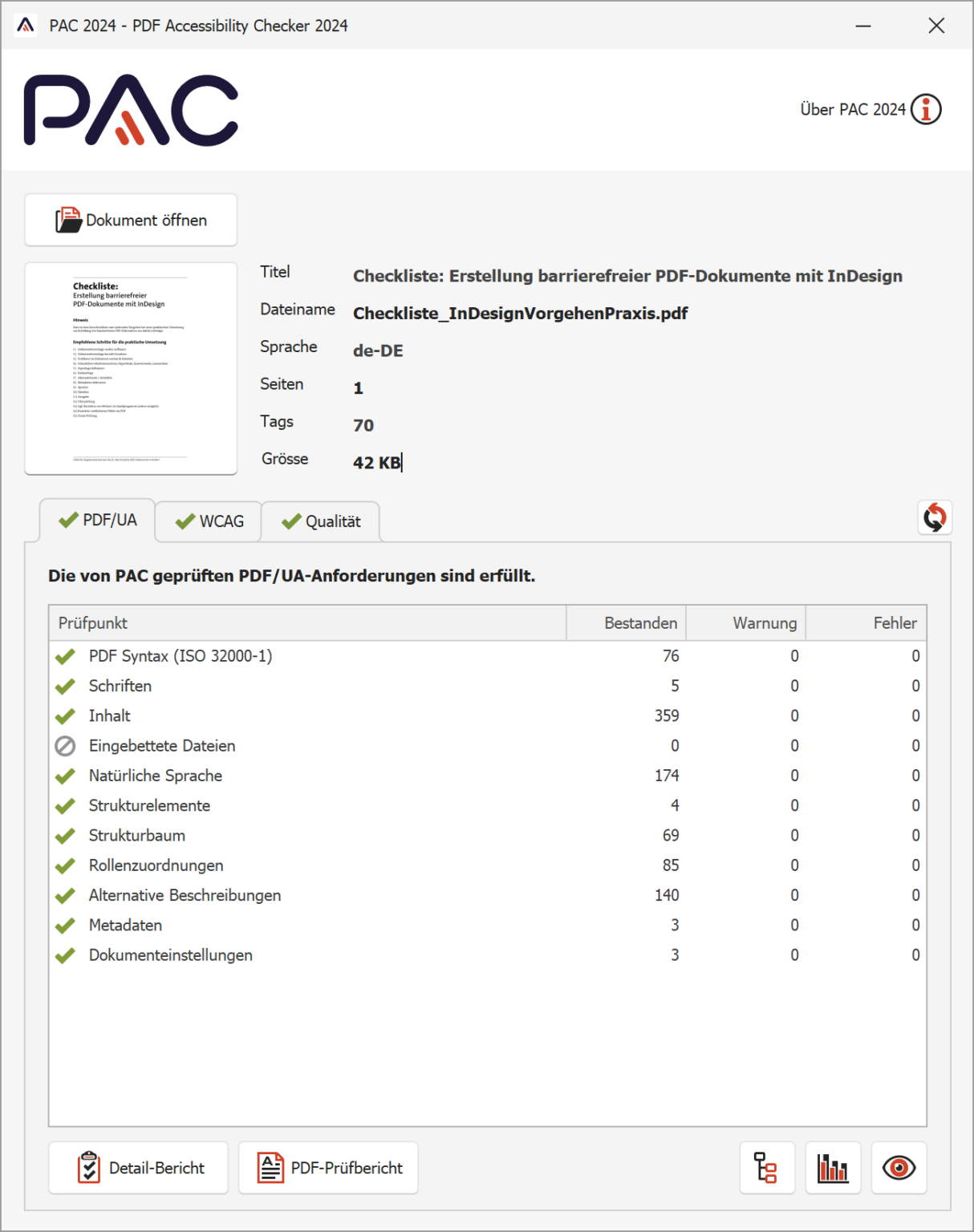Image resolution: width=974 pixels, height=1232 pixels.
Task: Click the Dokument öffnen button
Action: (x=131, y=220)
